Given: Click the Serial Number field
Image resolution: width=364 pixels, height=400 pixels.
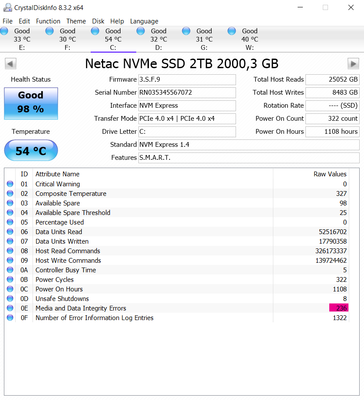Looking at the screenshot, I should pos(187,92).
